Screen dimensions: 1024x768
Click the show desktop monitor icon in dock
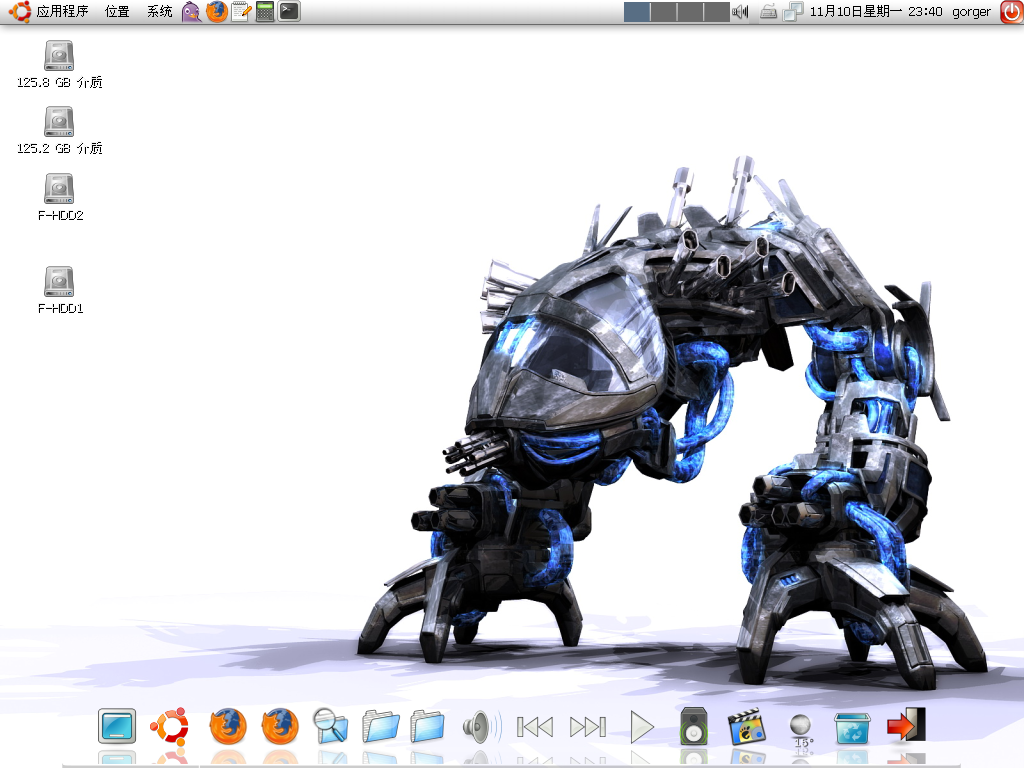[x=117, y=726]
